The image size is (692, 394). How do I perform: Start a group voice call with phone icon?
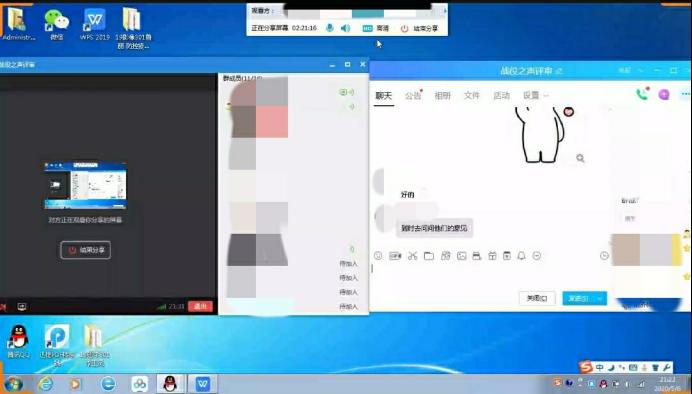(x=642, y=94)
